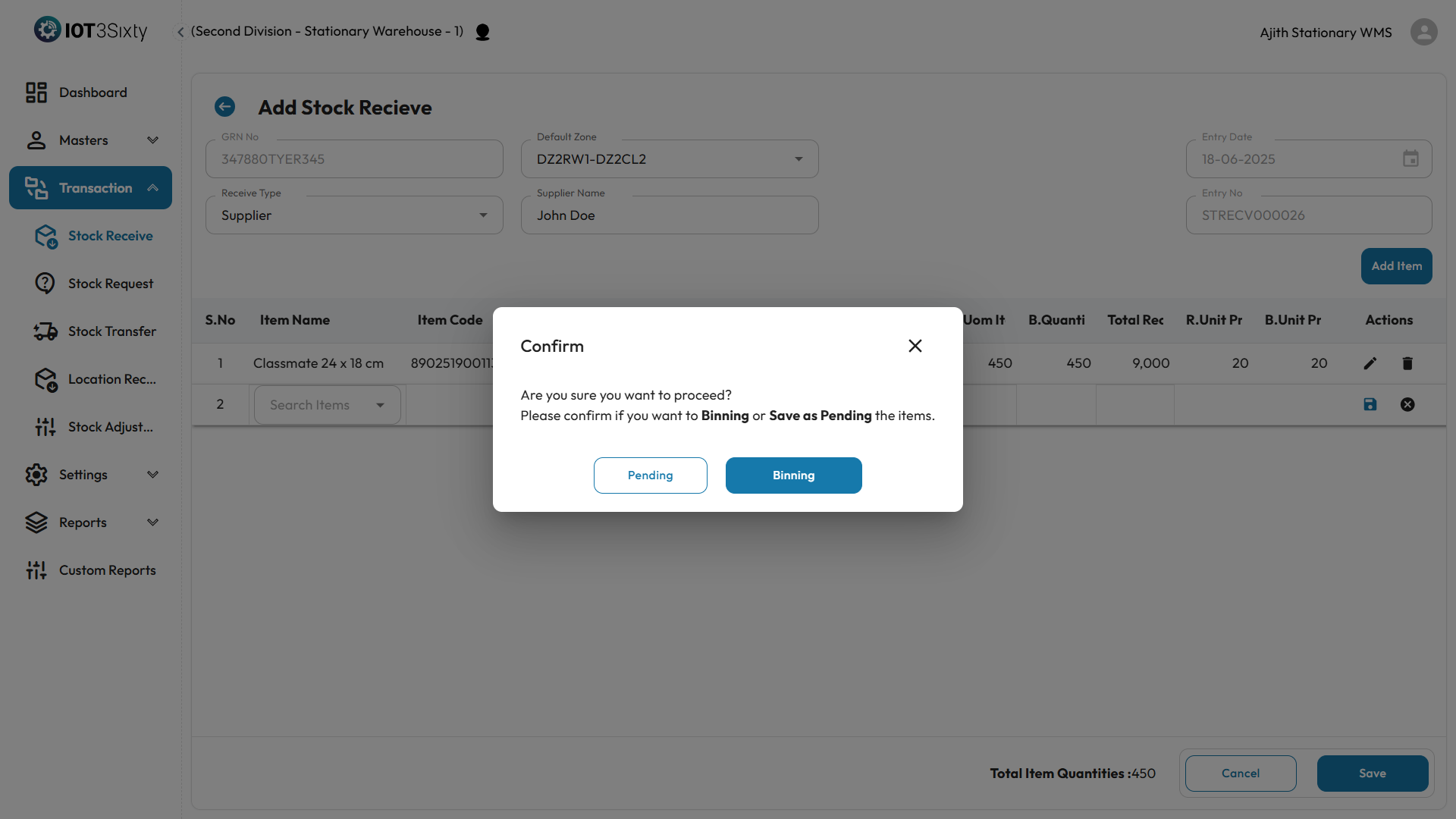
Task: Open the Dashboard menu item
Action: [93, 93]
